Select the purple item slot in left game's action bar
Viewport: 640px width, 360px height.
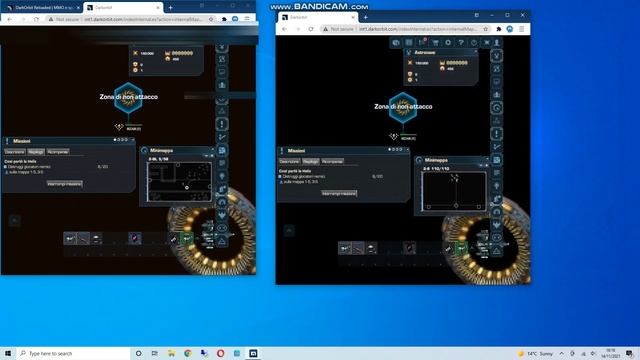pyautogui.click(x=135, y=238)
